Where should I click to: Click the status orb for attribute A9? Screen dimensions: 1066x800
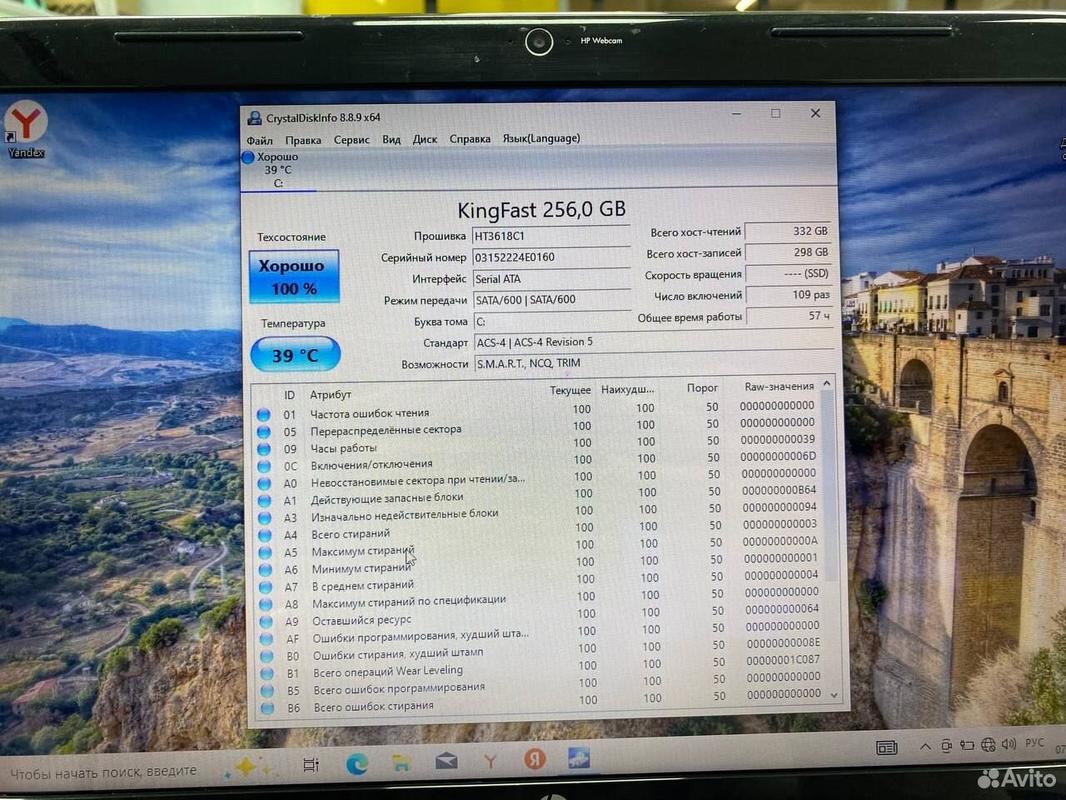tap(265, 621)
